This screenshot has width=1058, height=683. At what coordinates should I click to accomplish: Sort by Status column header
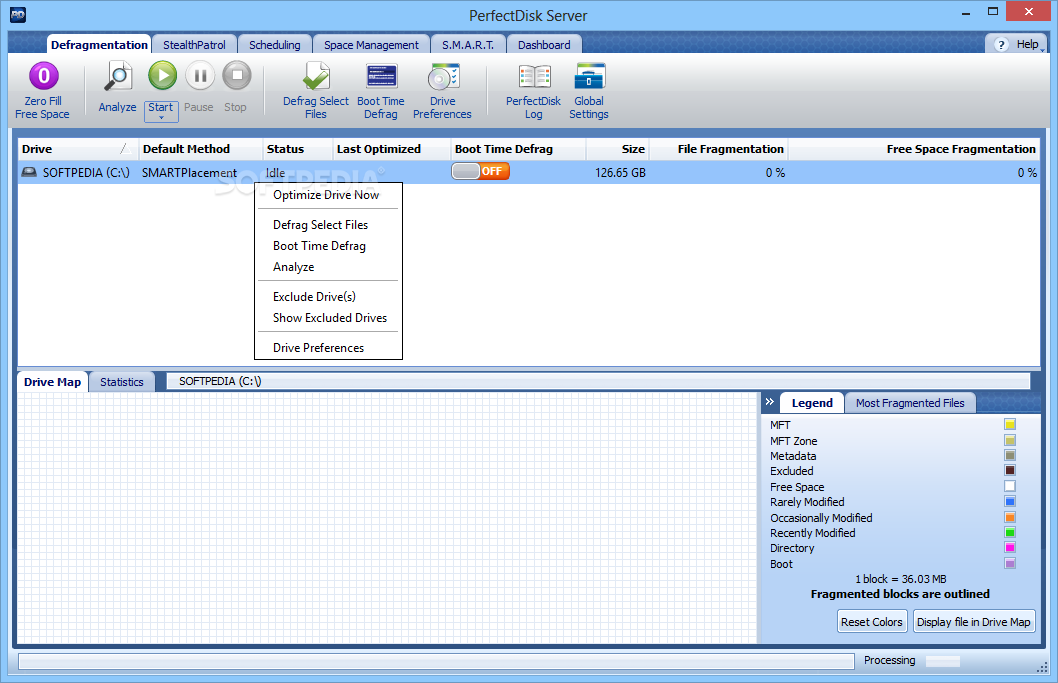298,149
